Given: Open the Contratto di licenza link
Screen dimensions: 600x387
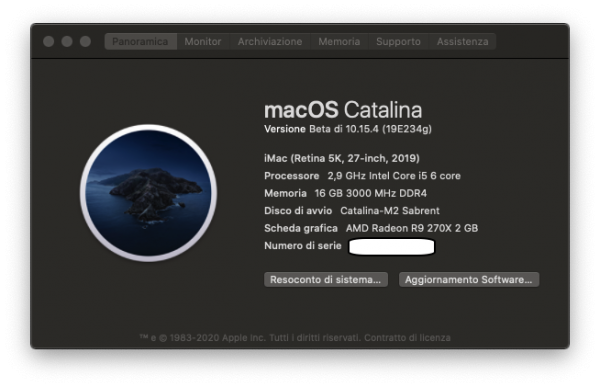Looking at the screenshot, I should (407, 338).
